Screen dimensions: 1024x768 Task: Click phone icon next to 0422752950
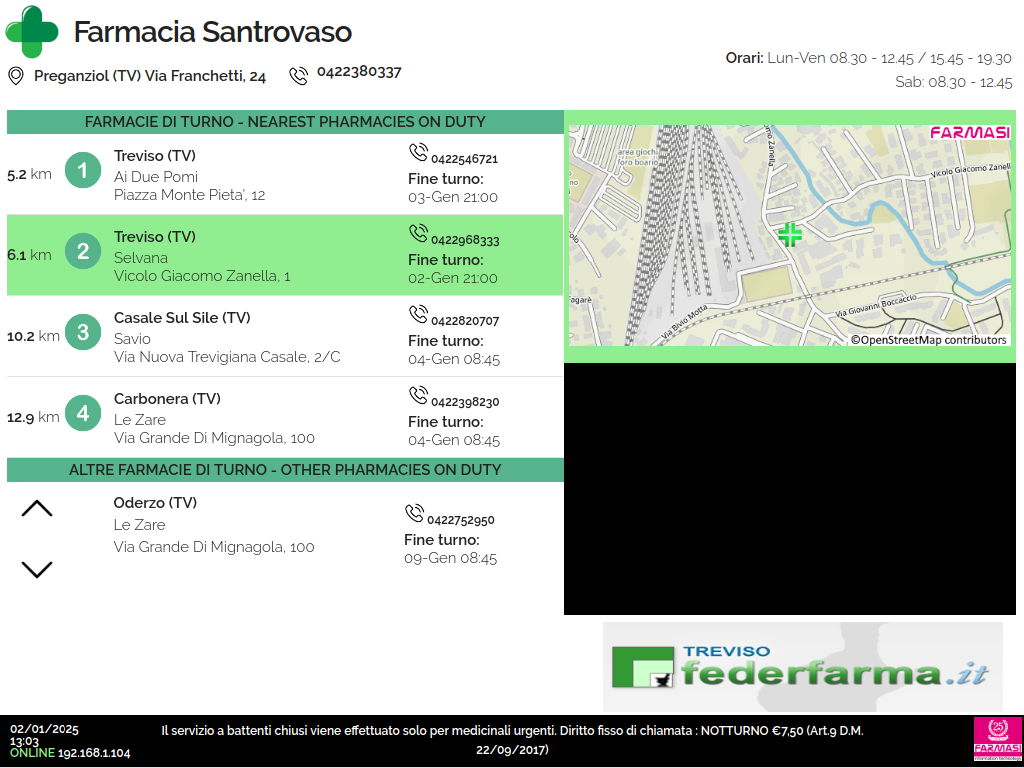tap(414, 514)
